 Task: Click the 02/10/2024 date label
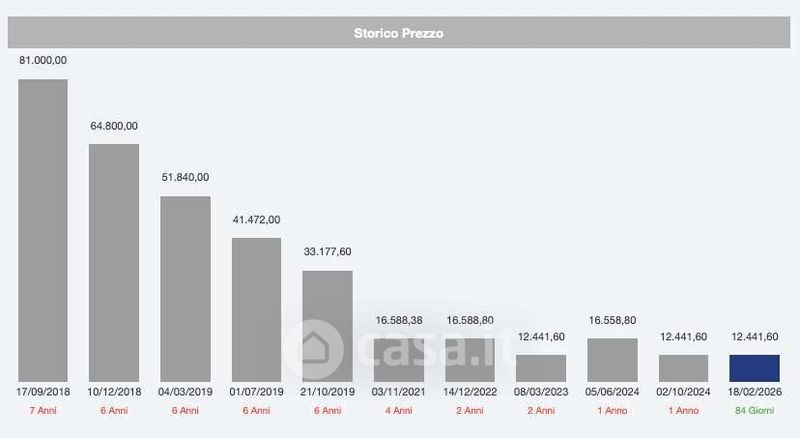[684, 393]
